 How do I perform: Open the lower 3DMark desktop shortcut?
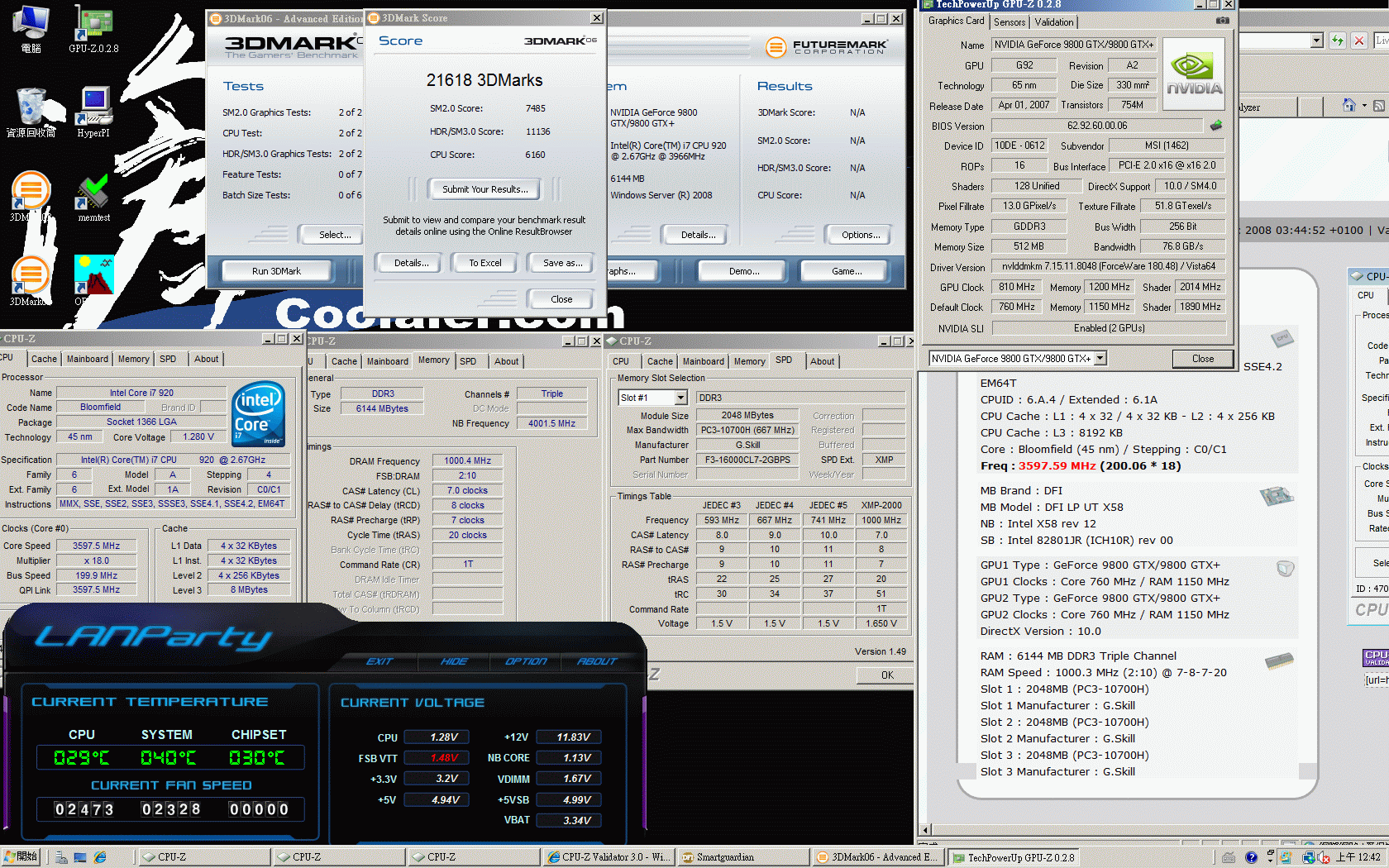click(x=30, y=281)
